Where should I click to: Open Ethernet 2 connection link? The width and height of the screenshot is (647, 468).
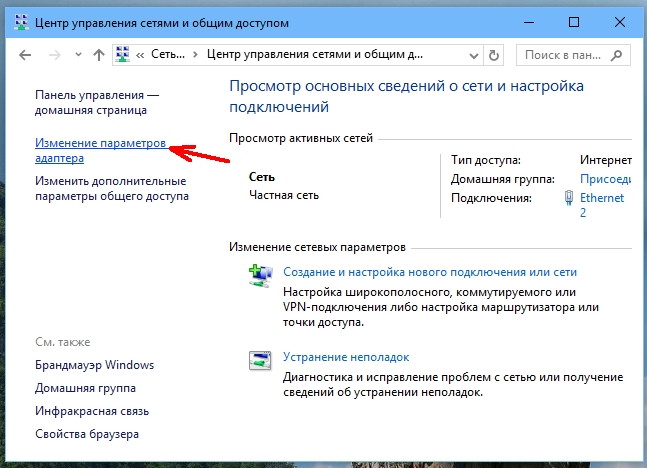[x=602, y=205]
